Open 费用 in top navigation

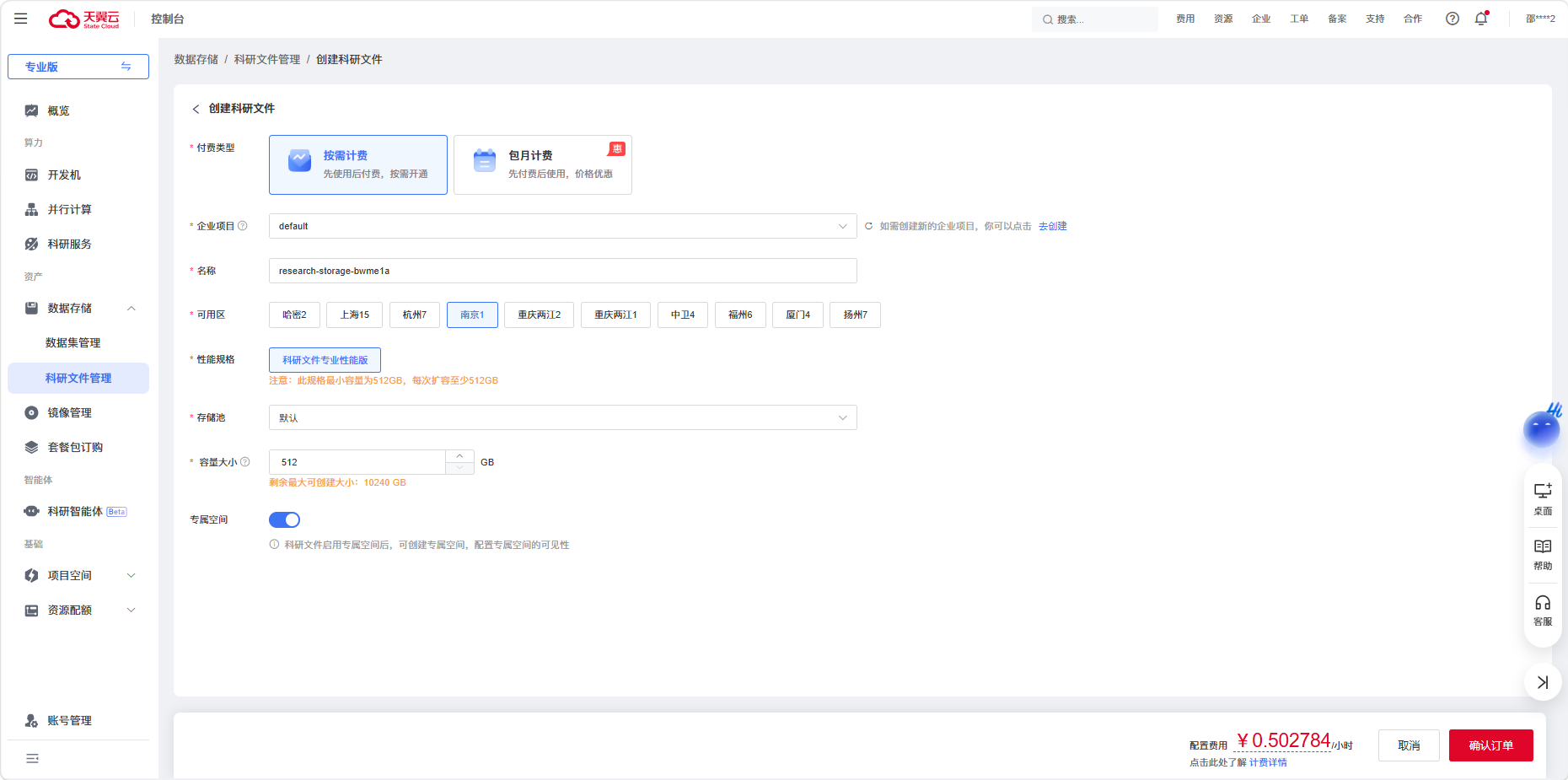1185,19
